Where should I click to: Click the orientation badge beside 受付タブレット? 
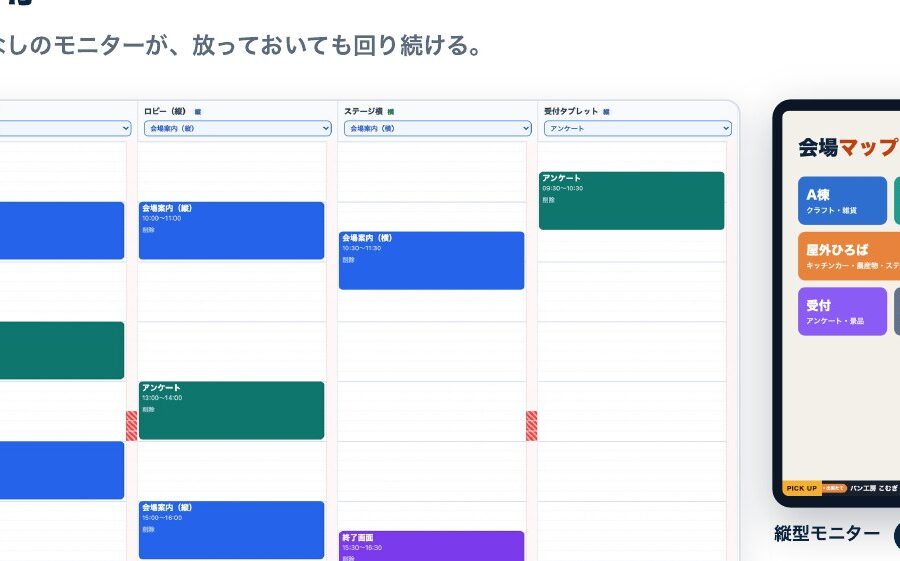[x=606, y=112]
